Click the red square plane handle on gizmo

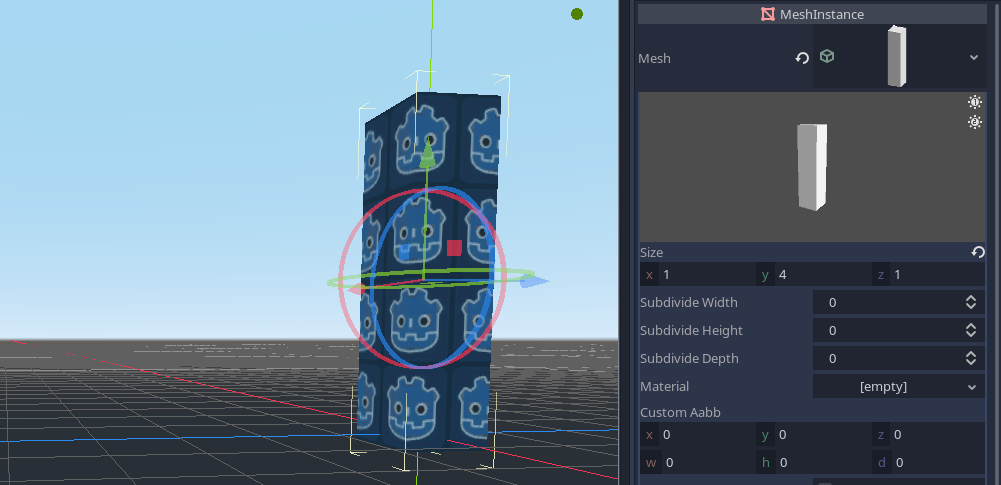[x=454, y=248]
